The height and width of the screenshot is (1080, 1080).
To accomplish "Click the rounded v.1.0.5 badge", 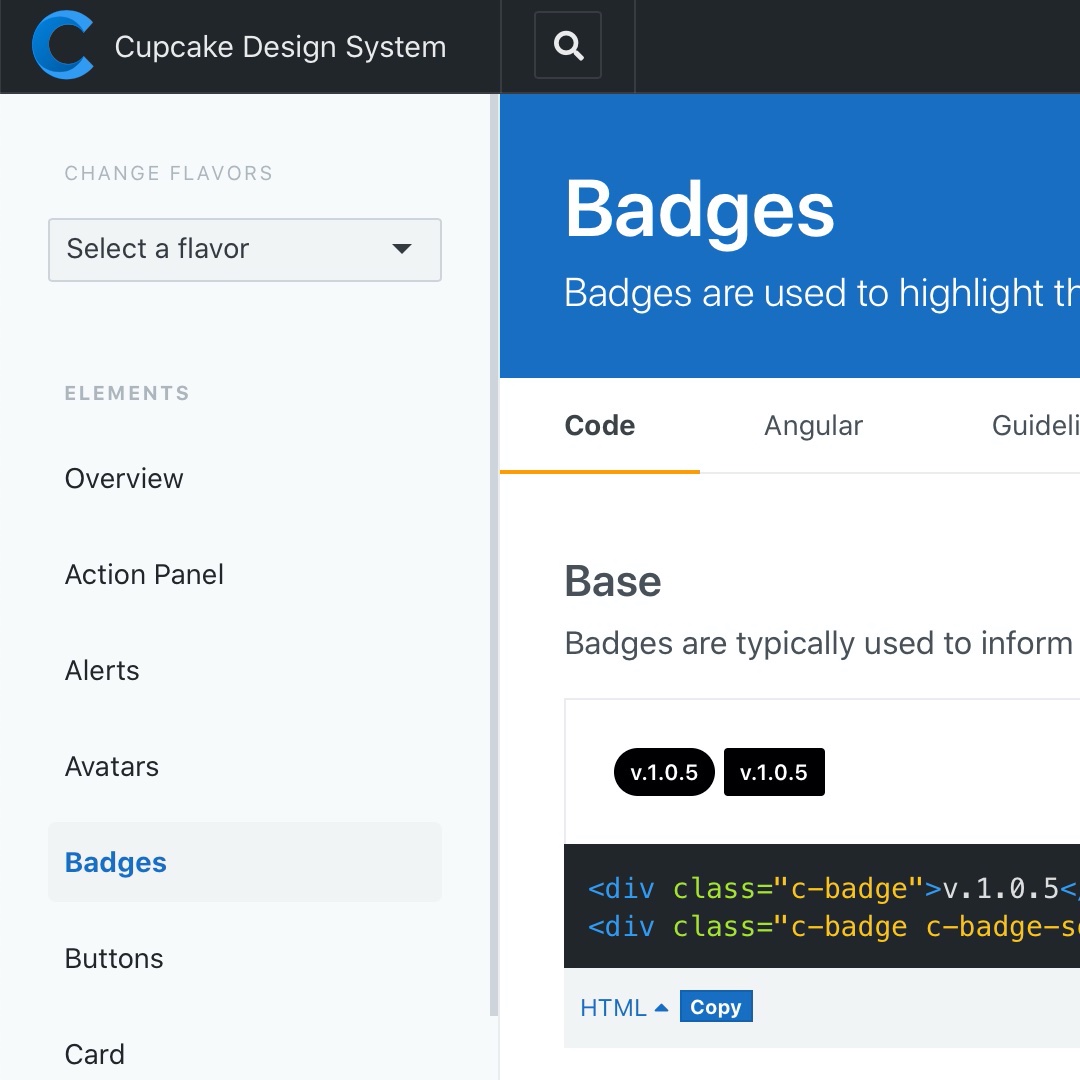I will click(664, 773).
